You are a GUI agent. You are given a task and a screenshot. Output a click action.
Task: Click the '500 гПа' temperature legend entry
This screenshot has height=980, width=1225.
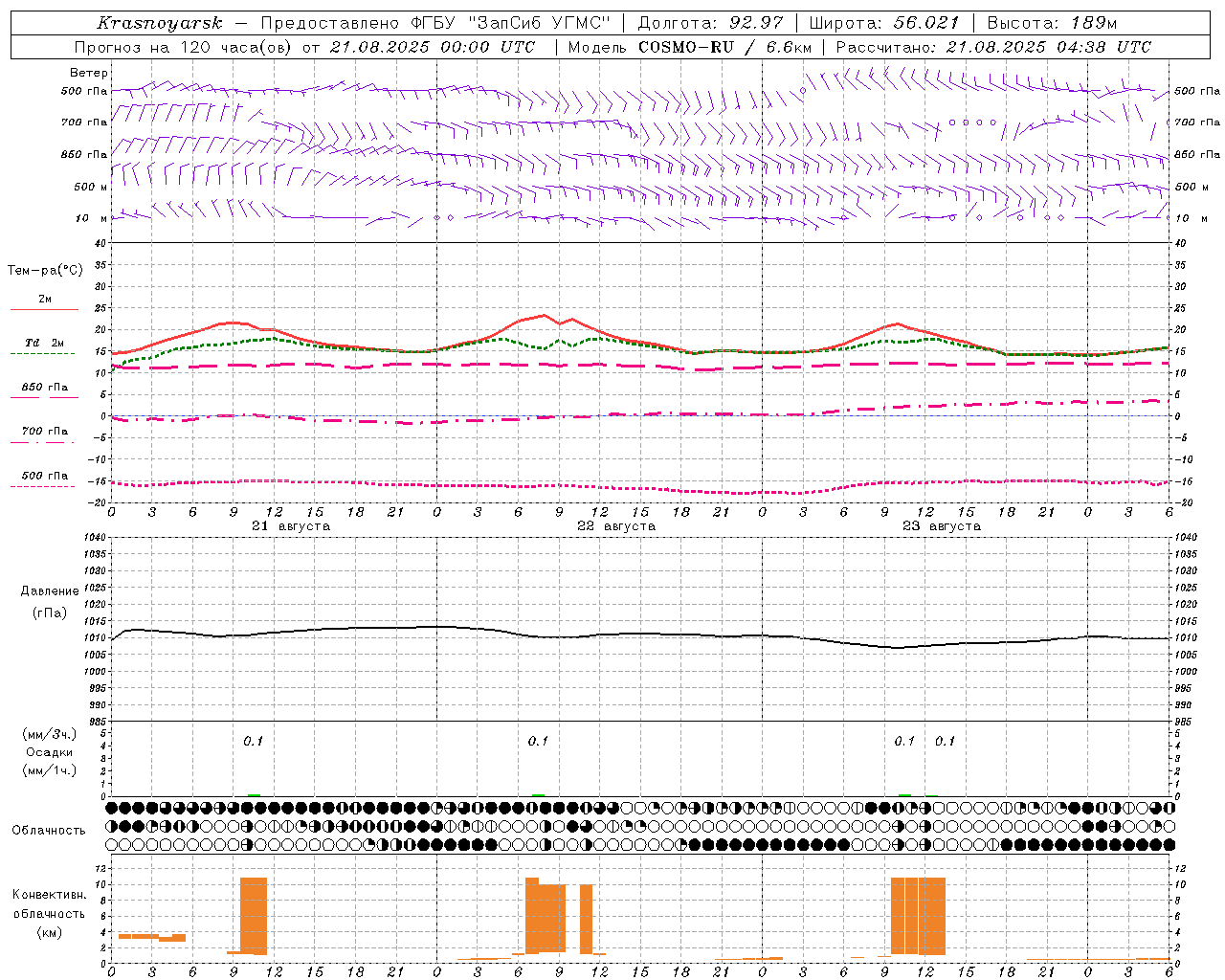click(44, 476)
